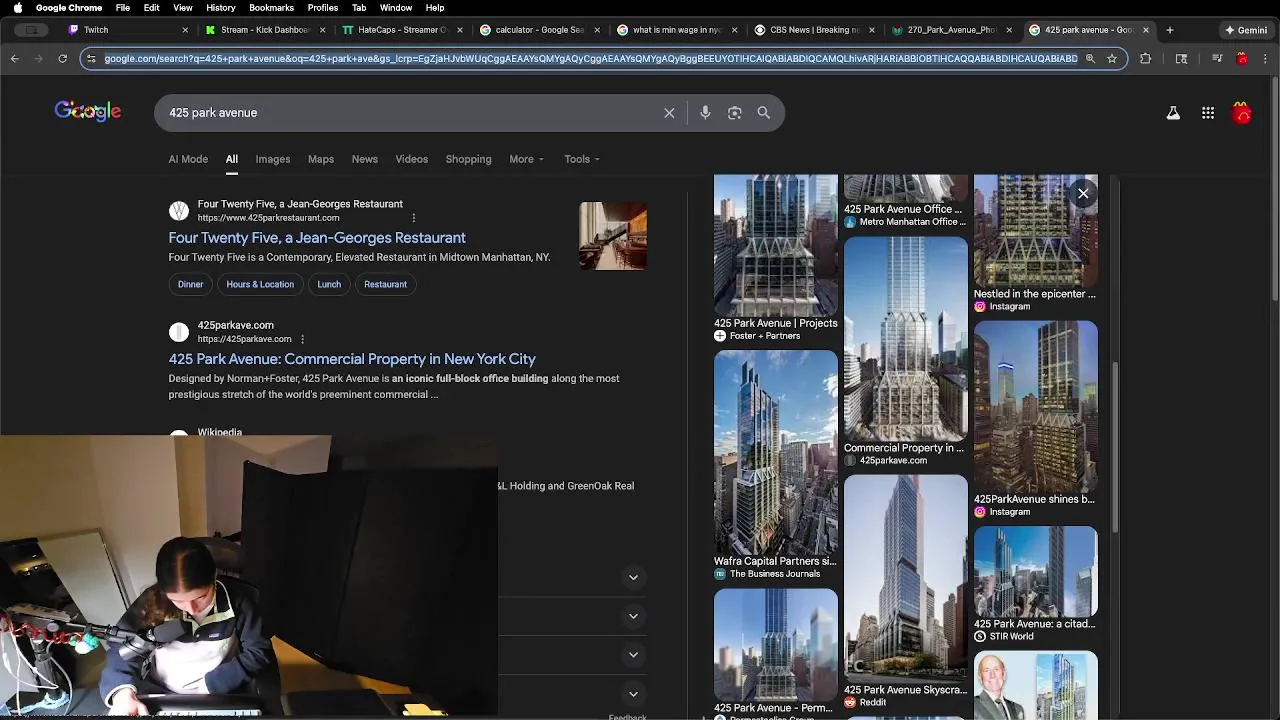Click the Dinner chip

tap(190, 284)
